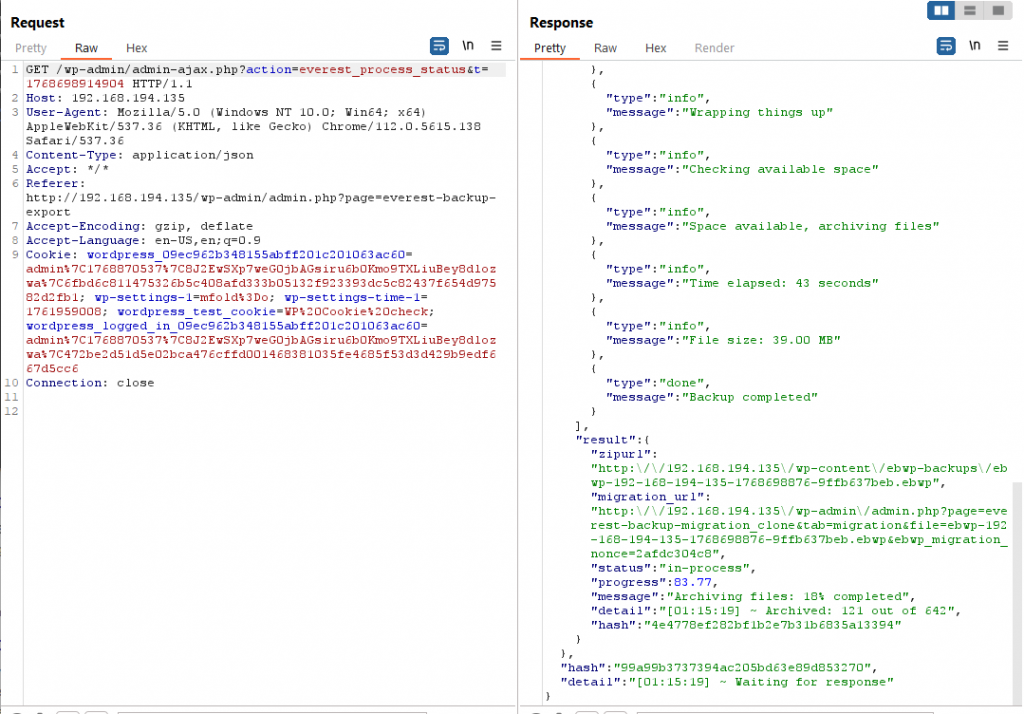Select the Pretty tab in Response panel
Screen dimensions: 1024x714
click(550, 48)
